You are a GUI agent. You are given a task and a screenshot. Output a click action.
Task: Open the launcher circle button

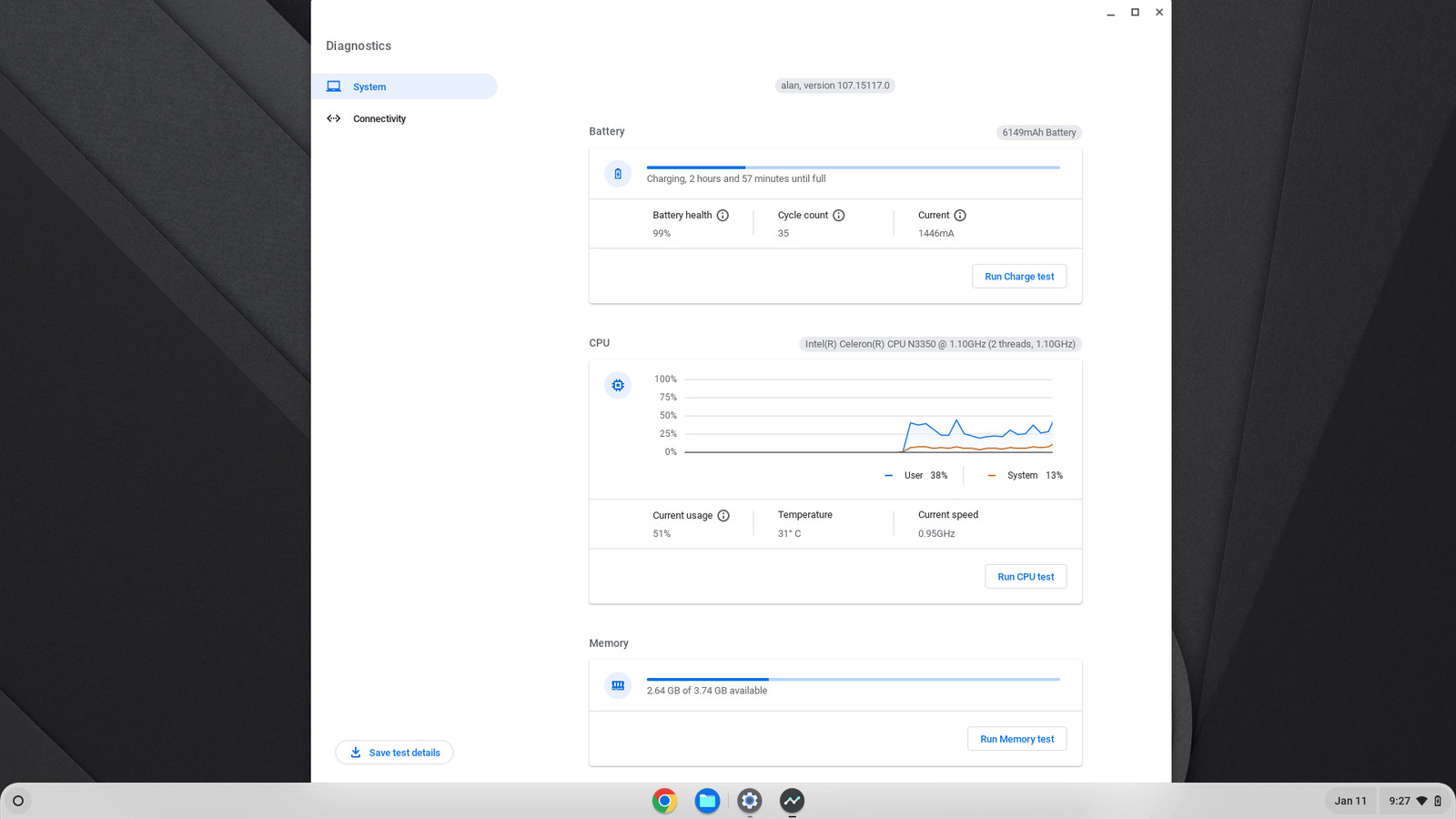point(17,801)
